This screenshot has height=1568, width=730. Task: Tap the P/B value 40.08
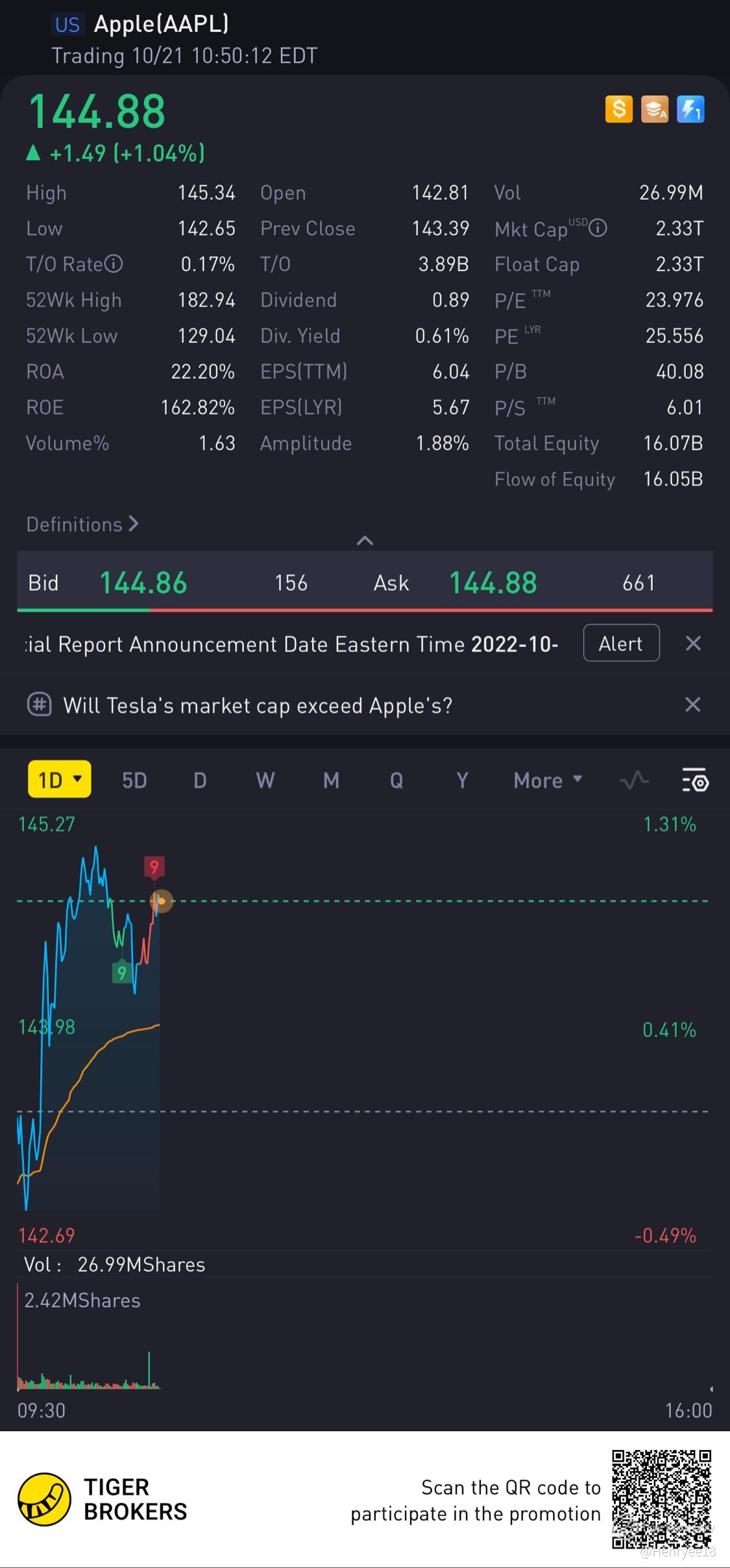click(x=680, y=372)
